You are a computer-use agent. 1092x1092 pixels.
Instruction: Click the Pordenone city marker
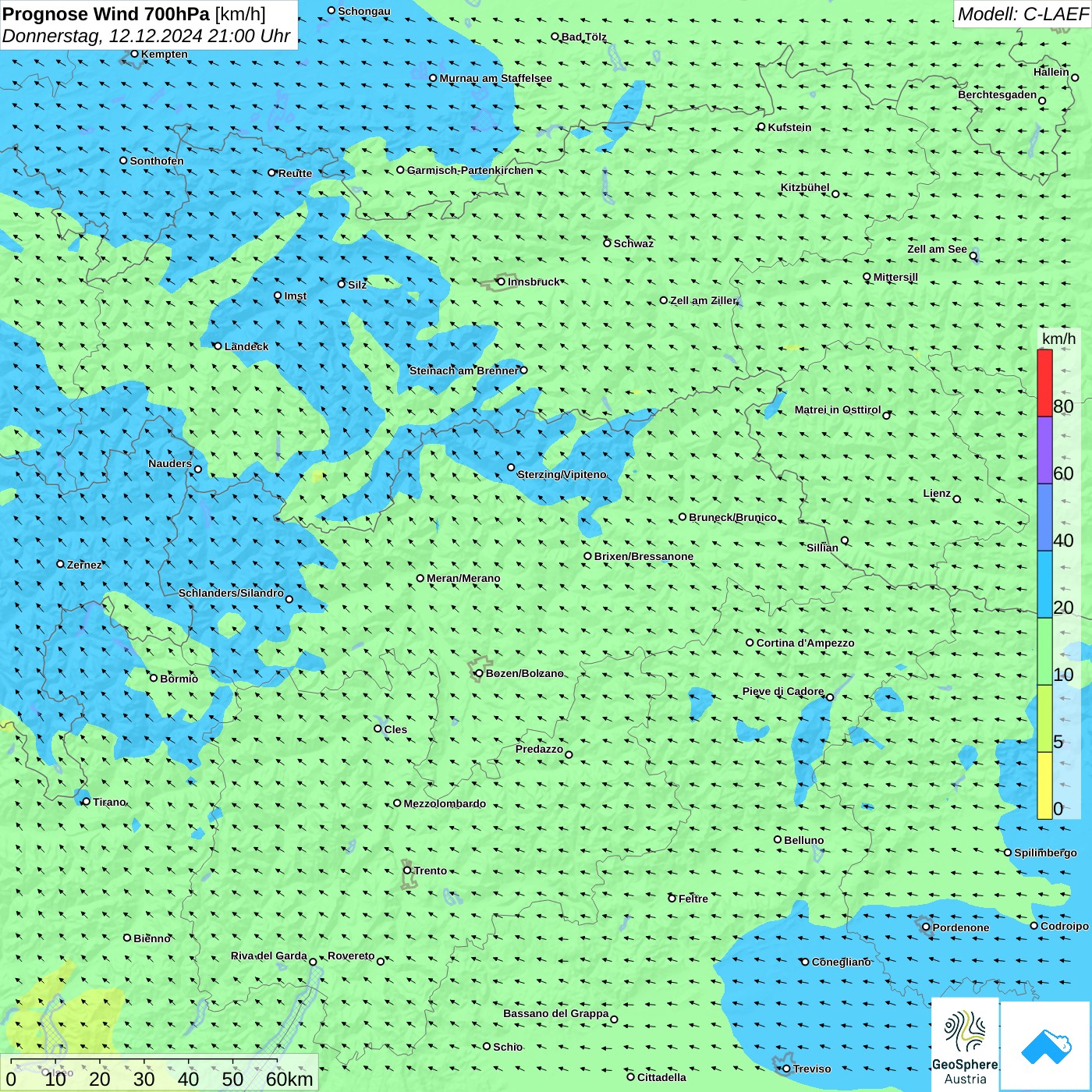(926, 927)
